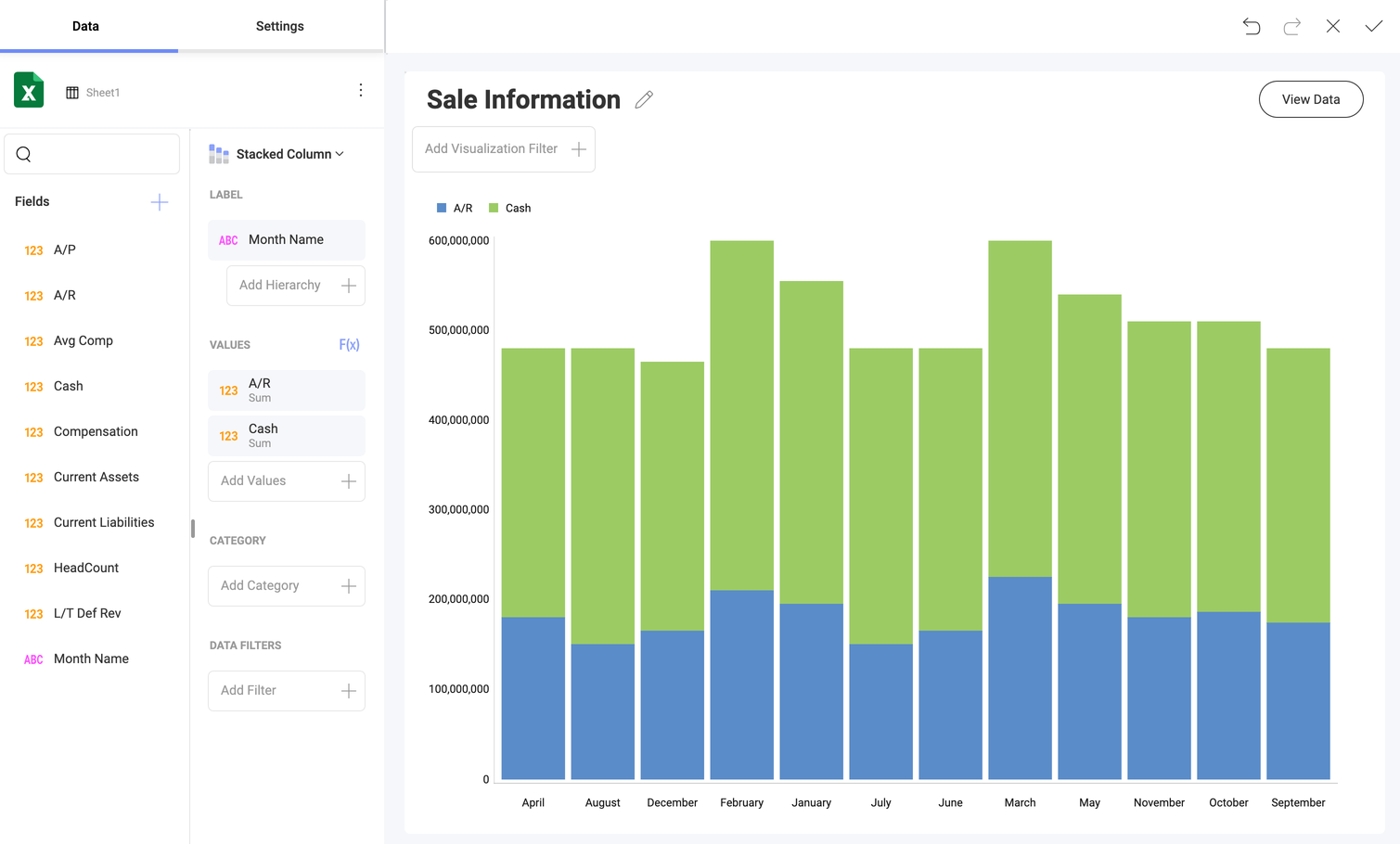Switch to the Data tab

click(x=85, y=26)
